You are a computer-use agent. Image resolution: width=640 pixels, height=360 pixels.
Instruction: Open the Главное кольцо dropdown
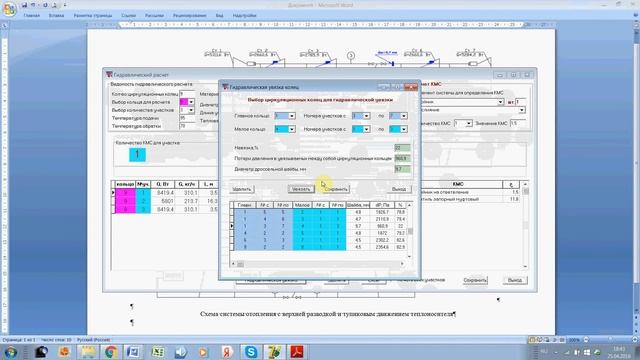coord(291,116)
